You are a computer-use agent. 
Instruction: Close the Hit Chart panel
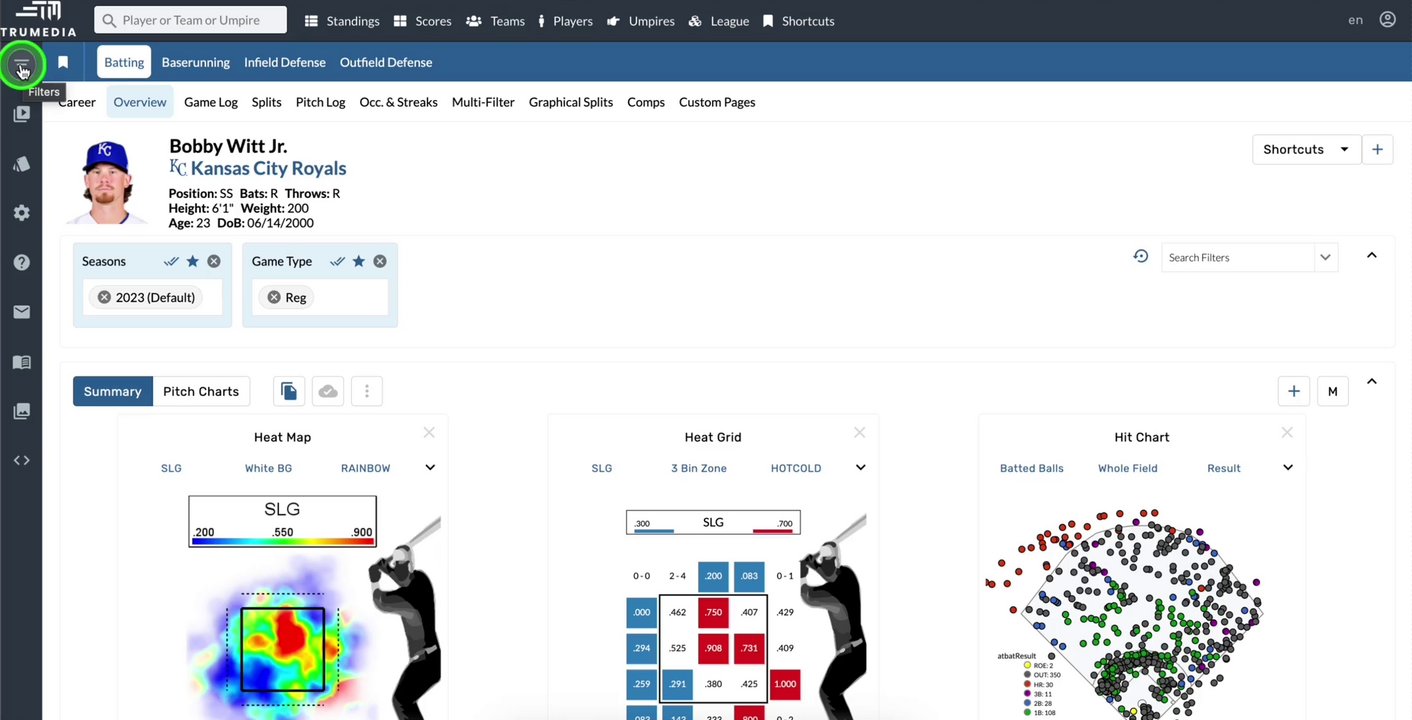coord(1287,433)
